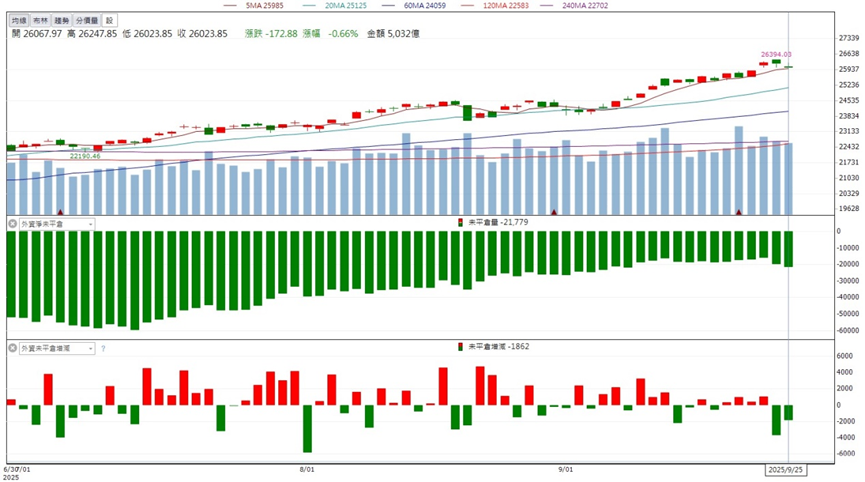This screenshot has height=482, width=865.
Task: Open the 分價量 price-volume tab
Action: (87, 20)
